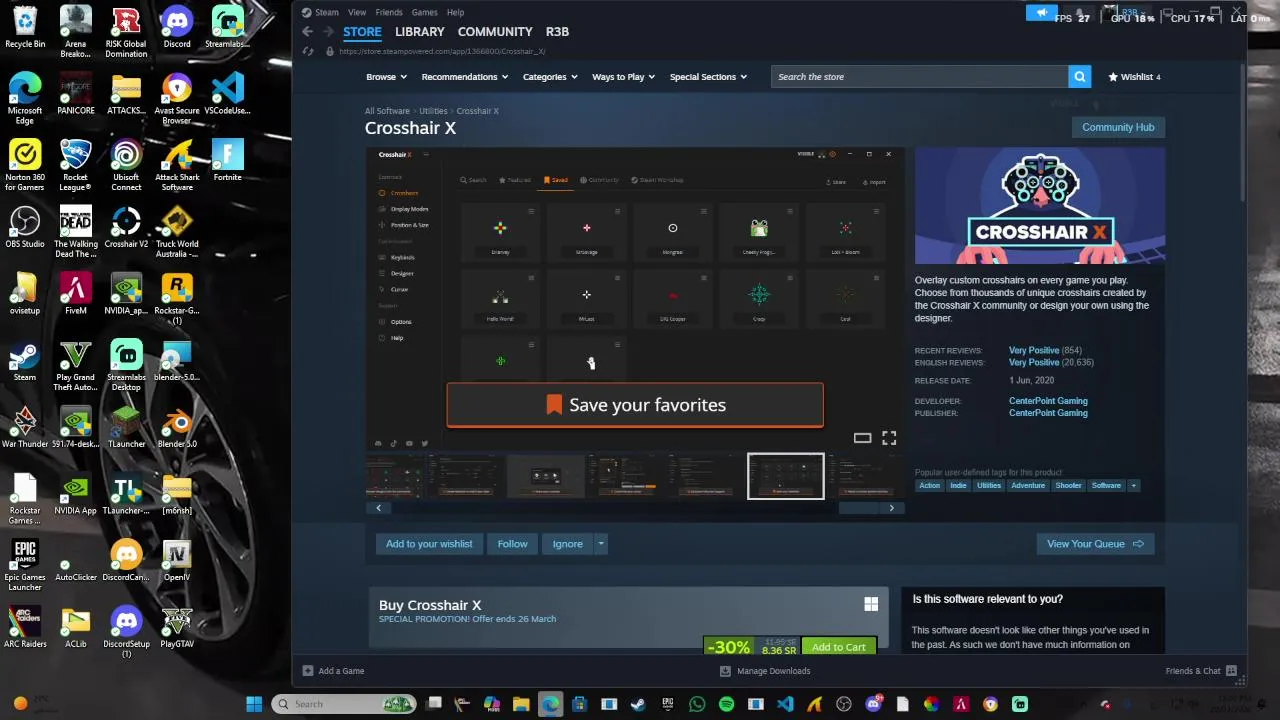Switch to the LIBRARY tab

click(419, 32)
